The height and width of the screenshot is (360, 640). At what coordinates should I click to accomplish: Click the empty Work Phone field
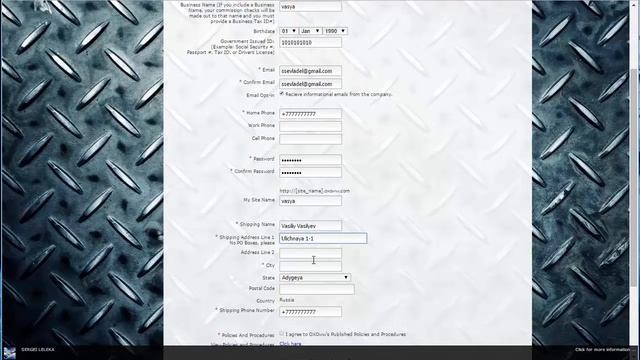coord(310,127)
